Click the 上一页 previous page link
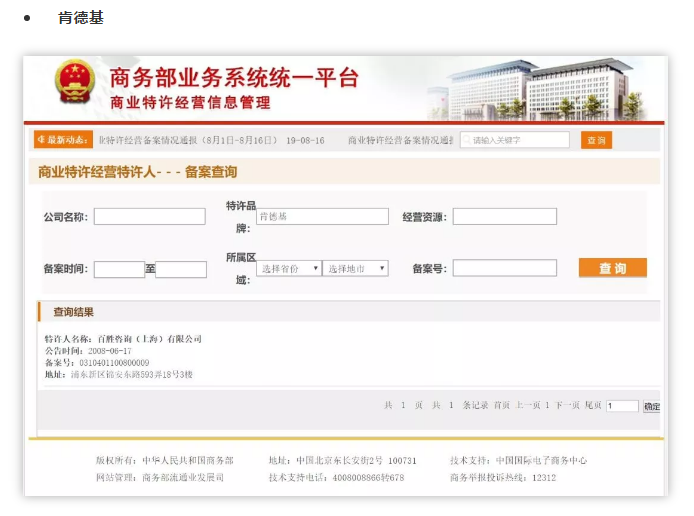 point(530,406)
